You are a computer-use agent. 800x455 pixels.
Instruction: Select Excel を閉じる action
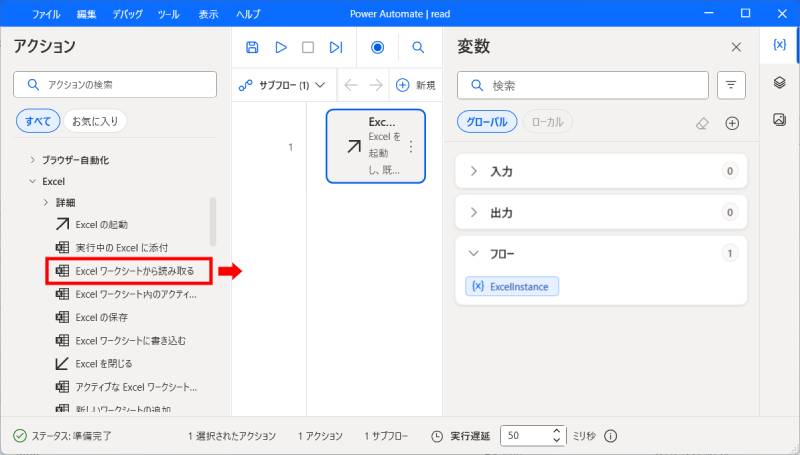point(93,364)
